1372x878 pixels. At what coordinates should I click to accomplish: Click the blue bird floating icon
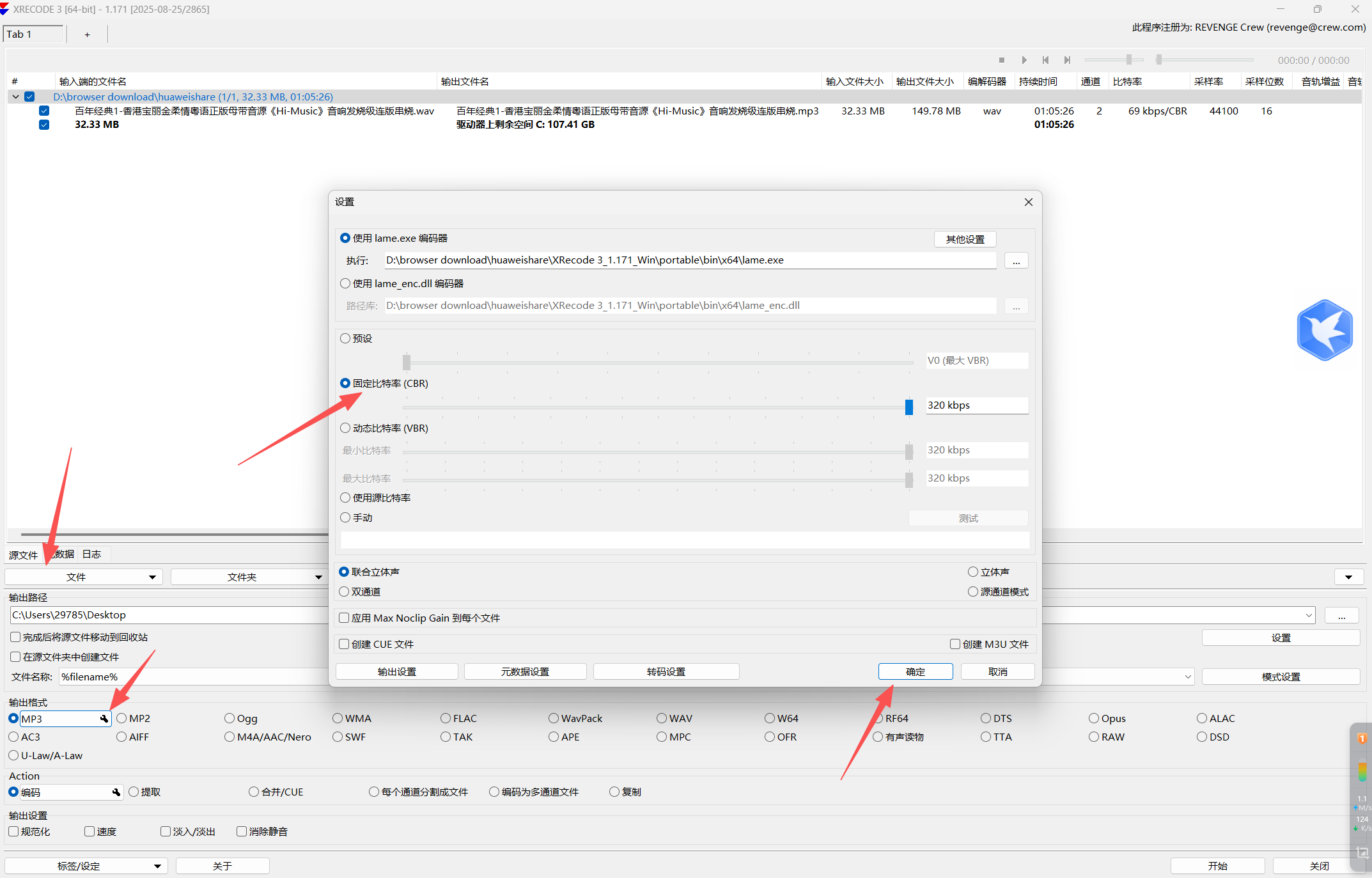[x=1324, y=330]
